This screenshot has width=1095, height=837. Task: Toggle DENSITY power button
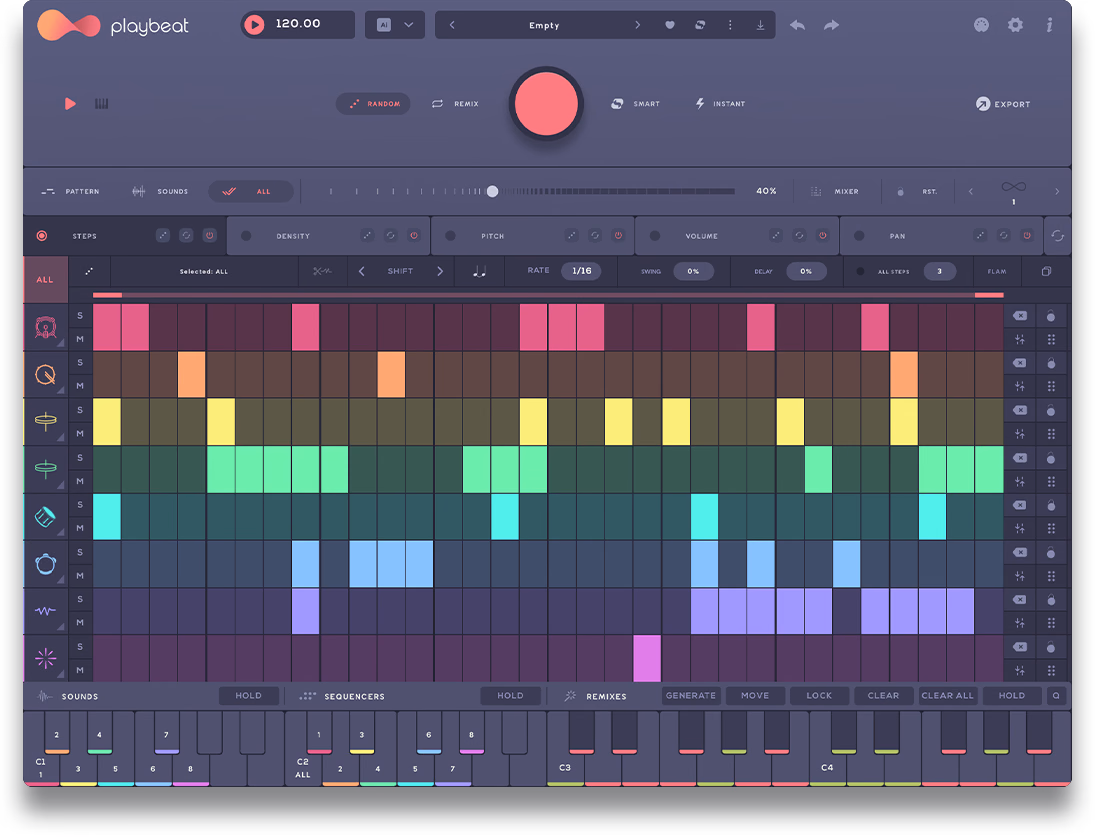click(x=414, y=235)
